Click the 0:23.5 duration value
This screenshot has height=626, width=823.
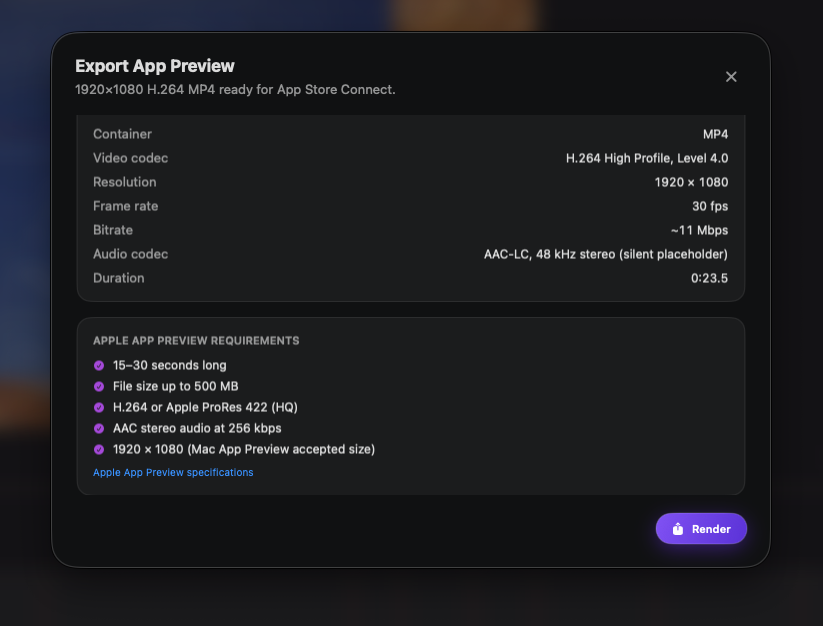click(x=709, y=278)
